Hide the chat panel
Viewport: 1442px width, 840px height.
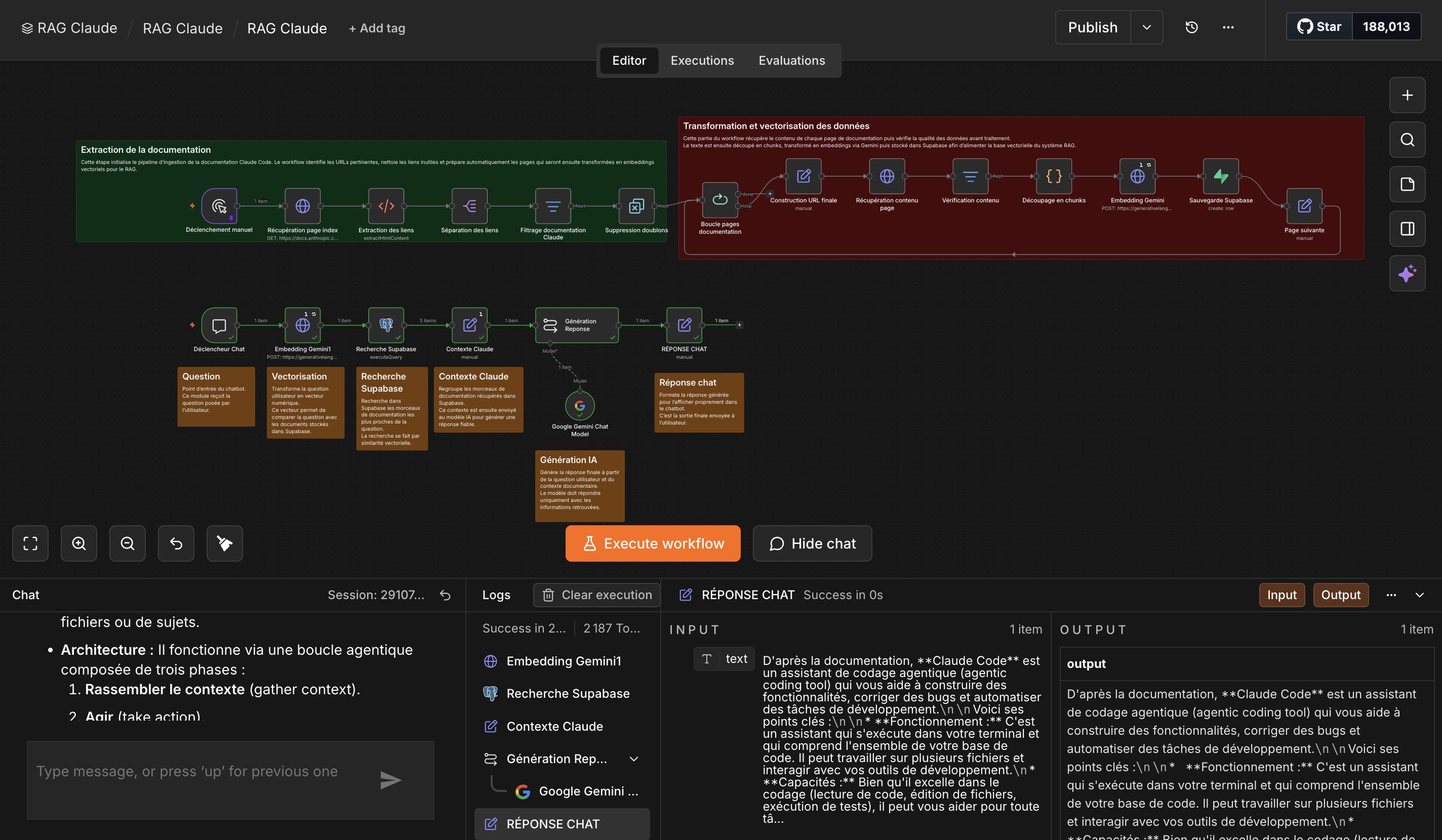pos(813,543)
